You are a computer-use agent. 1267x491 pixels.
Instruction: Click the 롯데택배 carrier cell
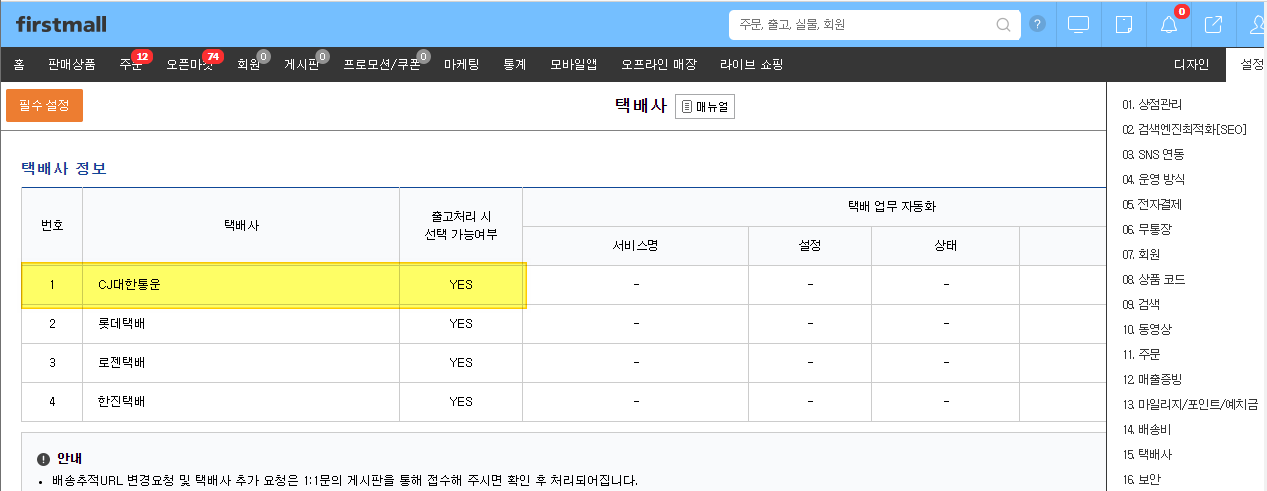(241, 324)
